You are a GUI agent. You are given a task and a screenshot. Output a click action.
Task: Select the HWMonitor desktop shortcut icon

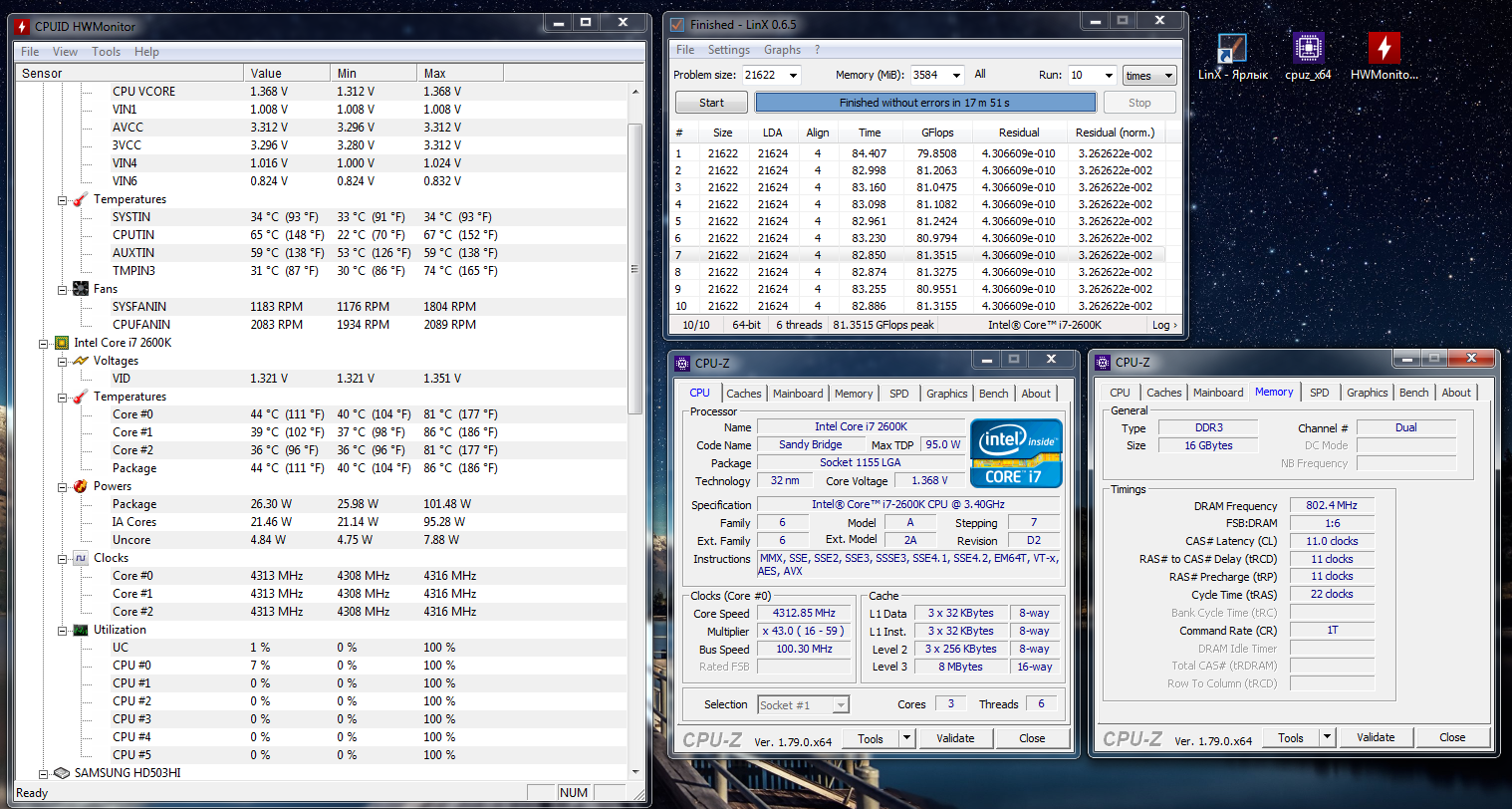pos(1384,48)
